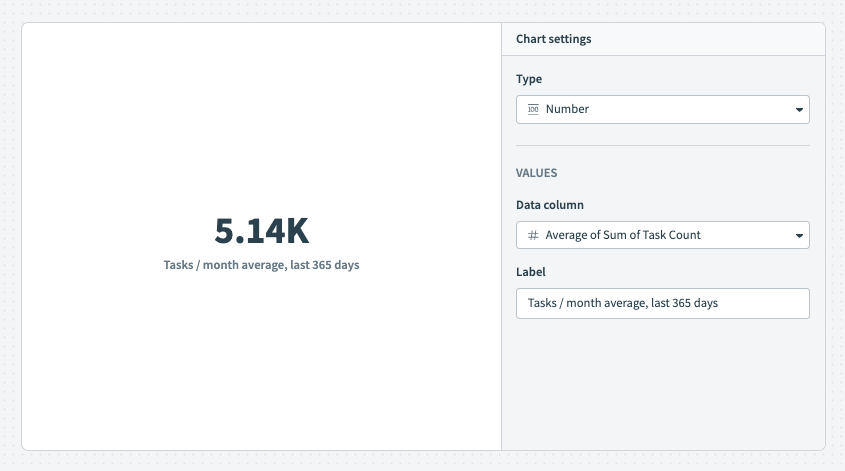Click the Number type icon in Type field
The image size is (845, 471).
point(533,109)
